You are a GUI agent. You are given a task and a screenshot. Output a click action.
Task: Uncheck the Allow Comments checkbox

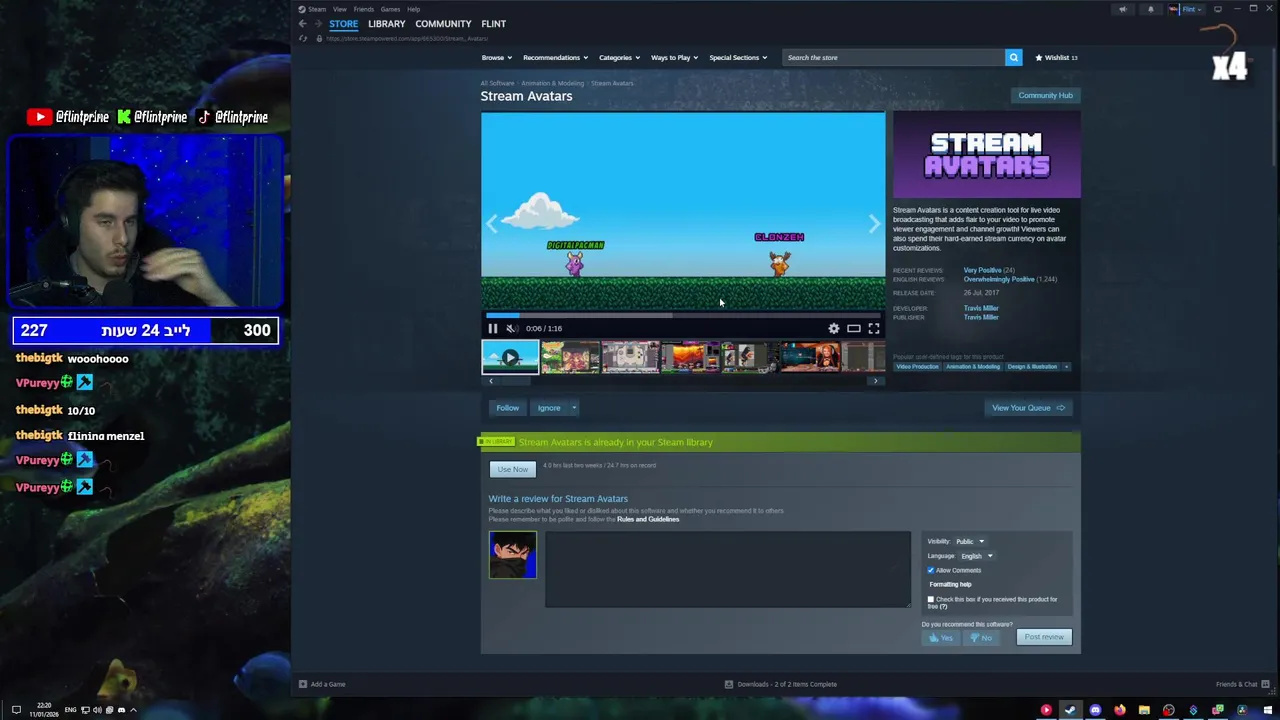coord(931,570)
